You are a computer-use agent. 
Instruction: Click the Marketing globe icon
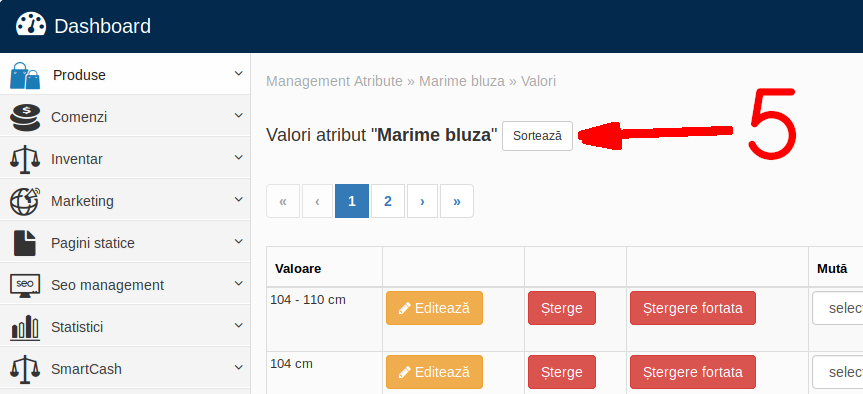pos(25,201)
